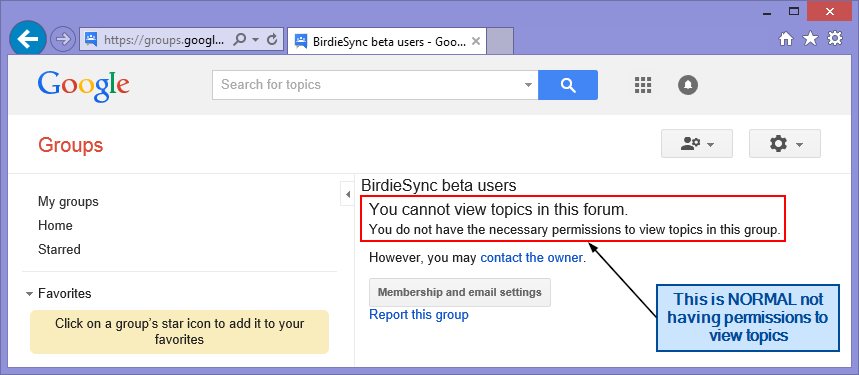Click the browser Back arrow button
The image size is (859, 375).
tap(27, 38)
